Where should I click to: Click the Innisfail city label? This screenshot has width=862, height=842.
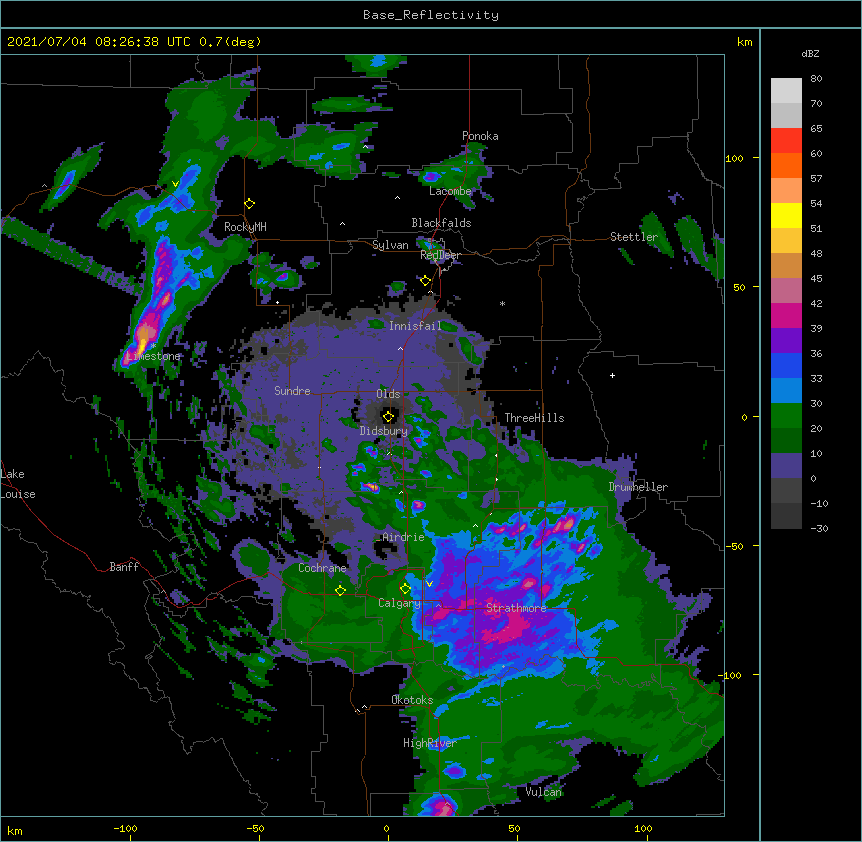(415, 326)
